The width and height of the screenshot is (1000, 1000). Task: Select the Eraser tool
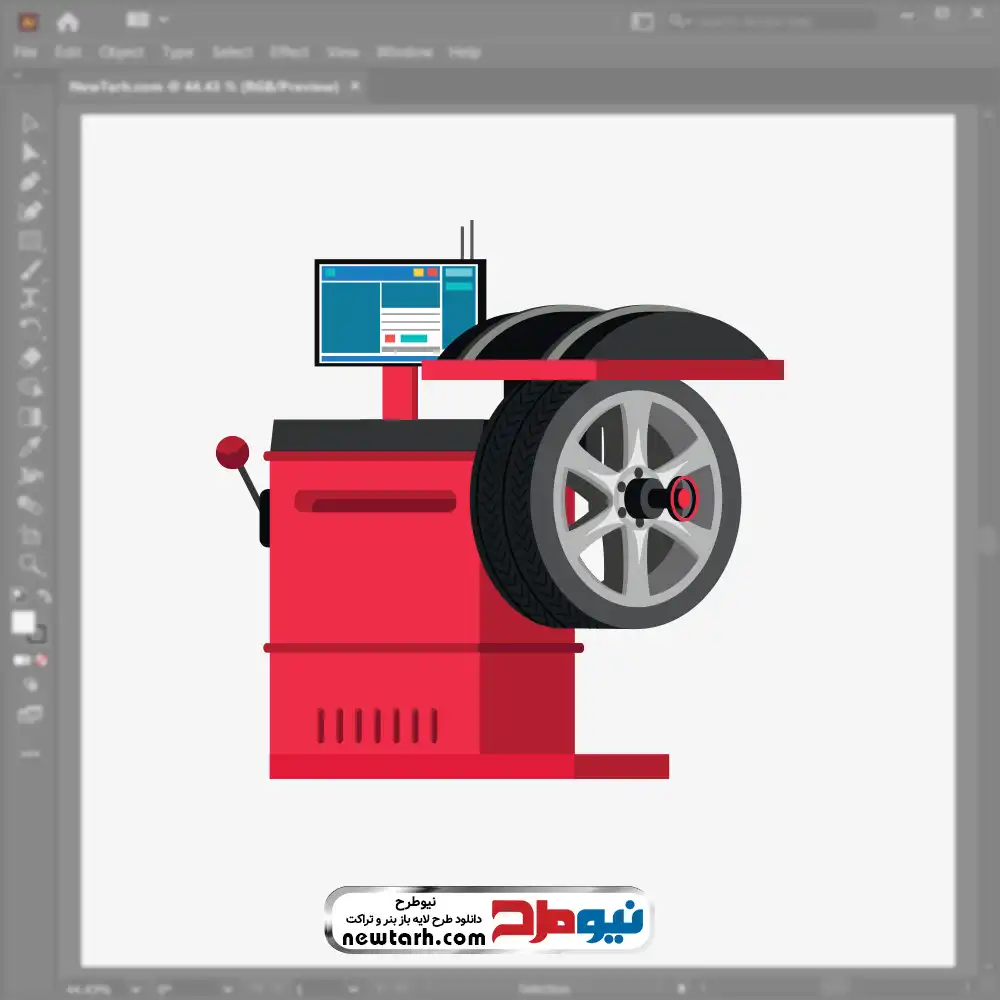(30, 358)
